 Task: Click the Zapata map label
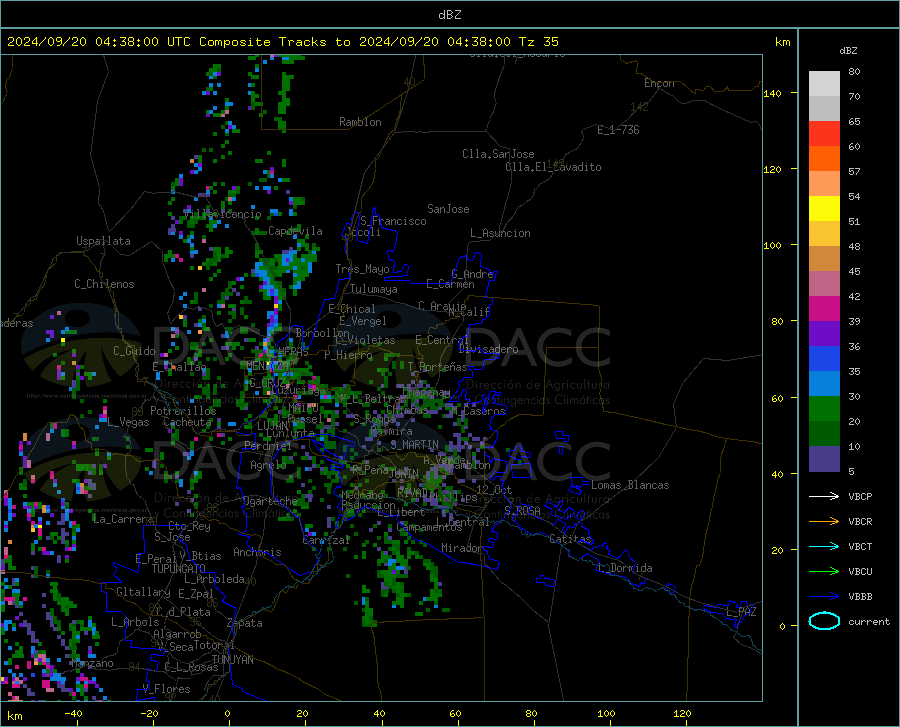(x=245, y=623)
